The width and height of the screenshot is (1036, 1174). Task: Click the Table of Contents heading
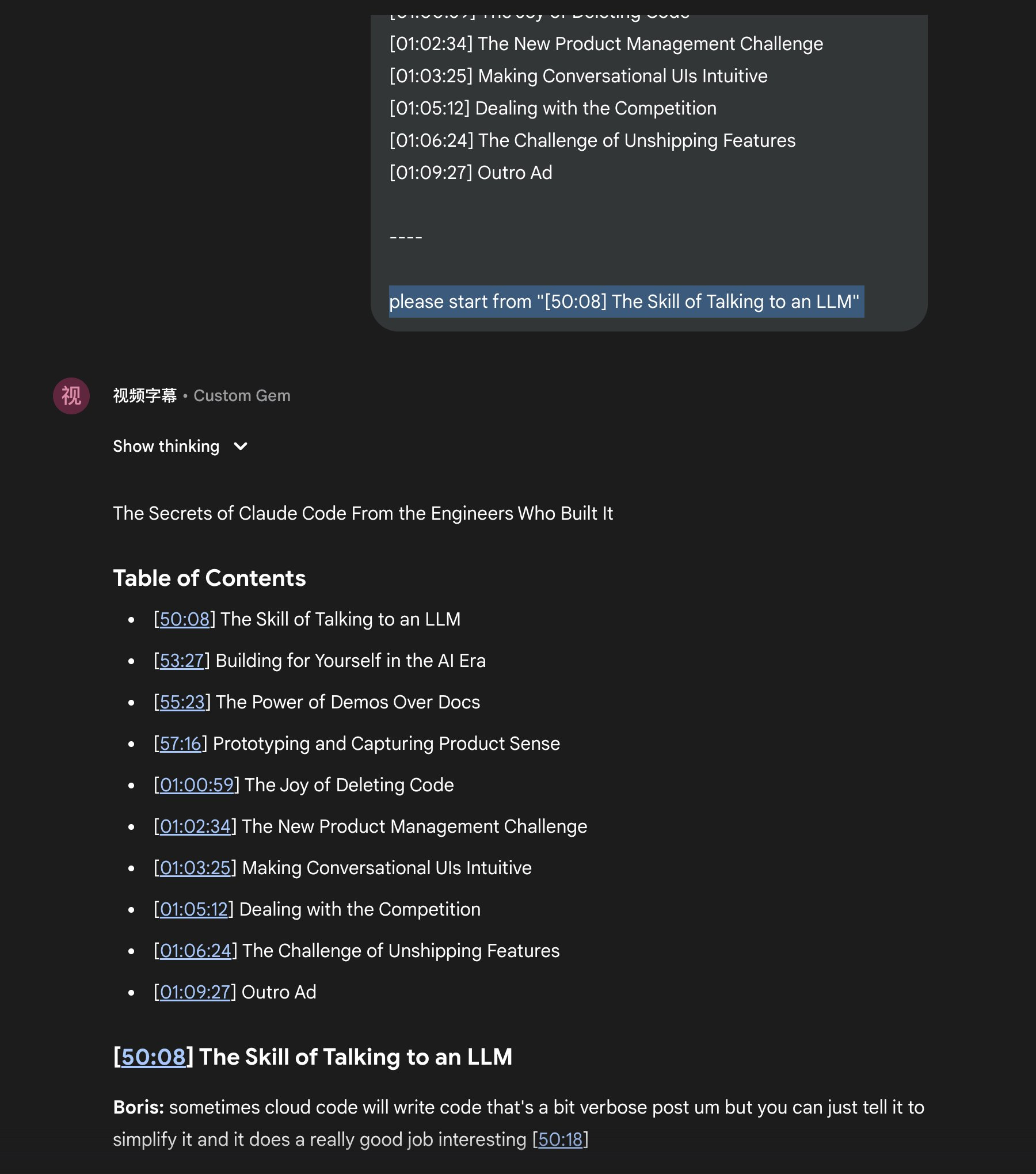209,578
